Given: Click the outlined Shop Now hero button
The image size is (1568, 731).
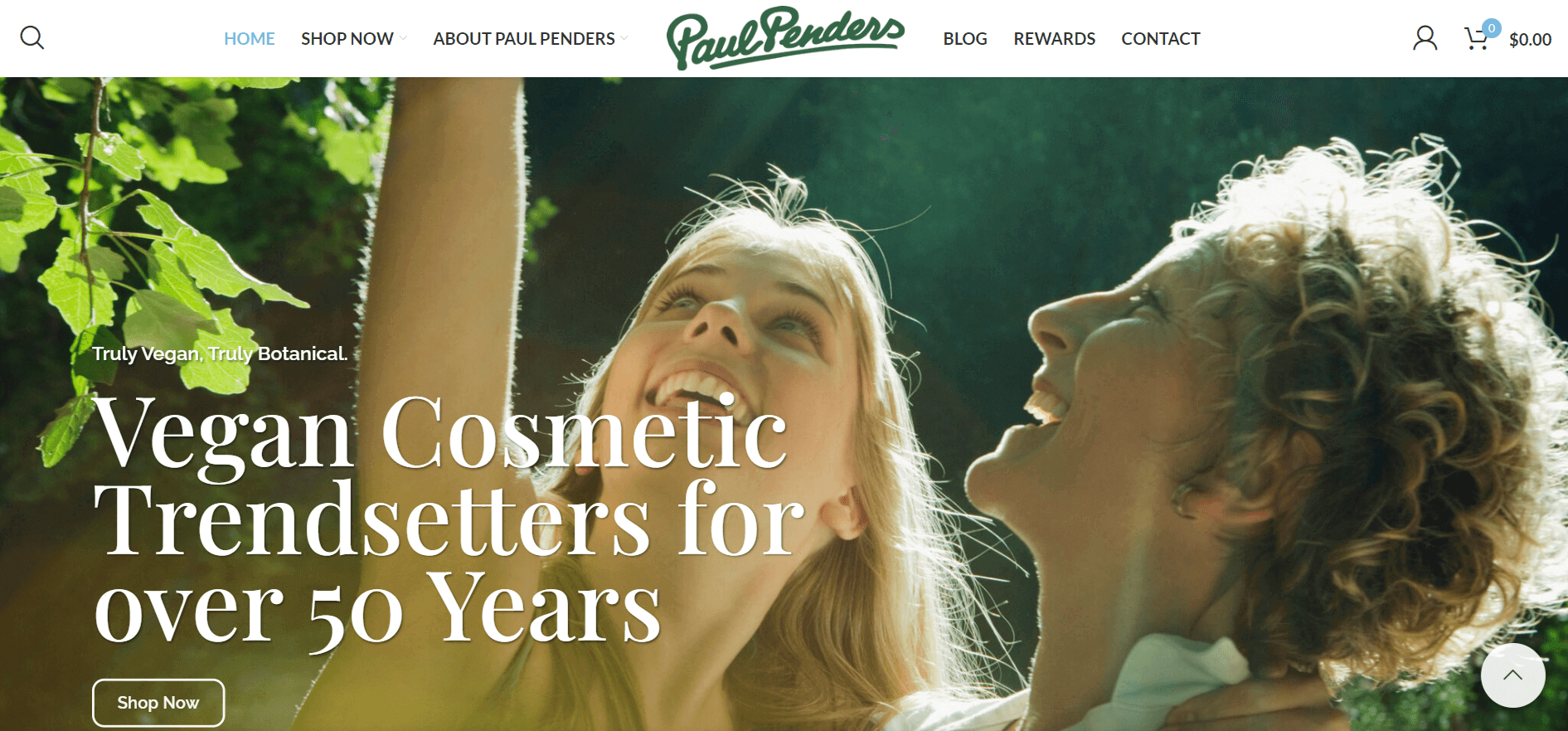Looking at the screenshot, I should click(158, 703).
